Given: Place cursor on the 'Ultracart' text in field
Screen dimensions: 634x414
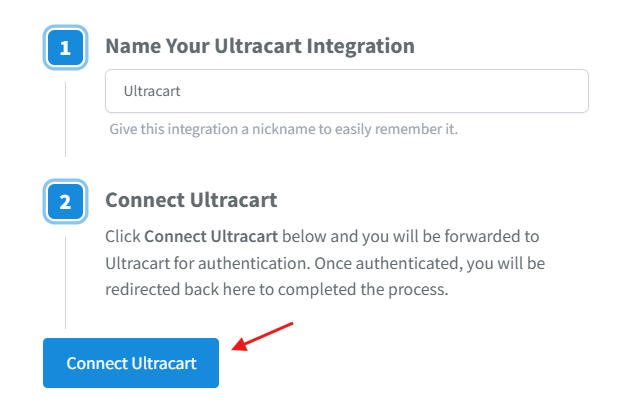Looking at the screenshot, I should click(152, 91).
